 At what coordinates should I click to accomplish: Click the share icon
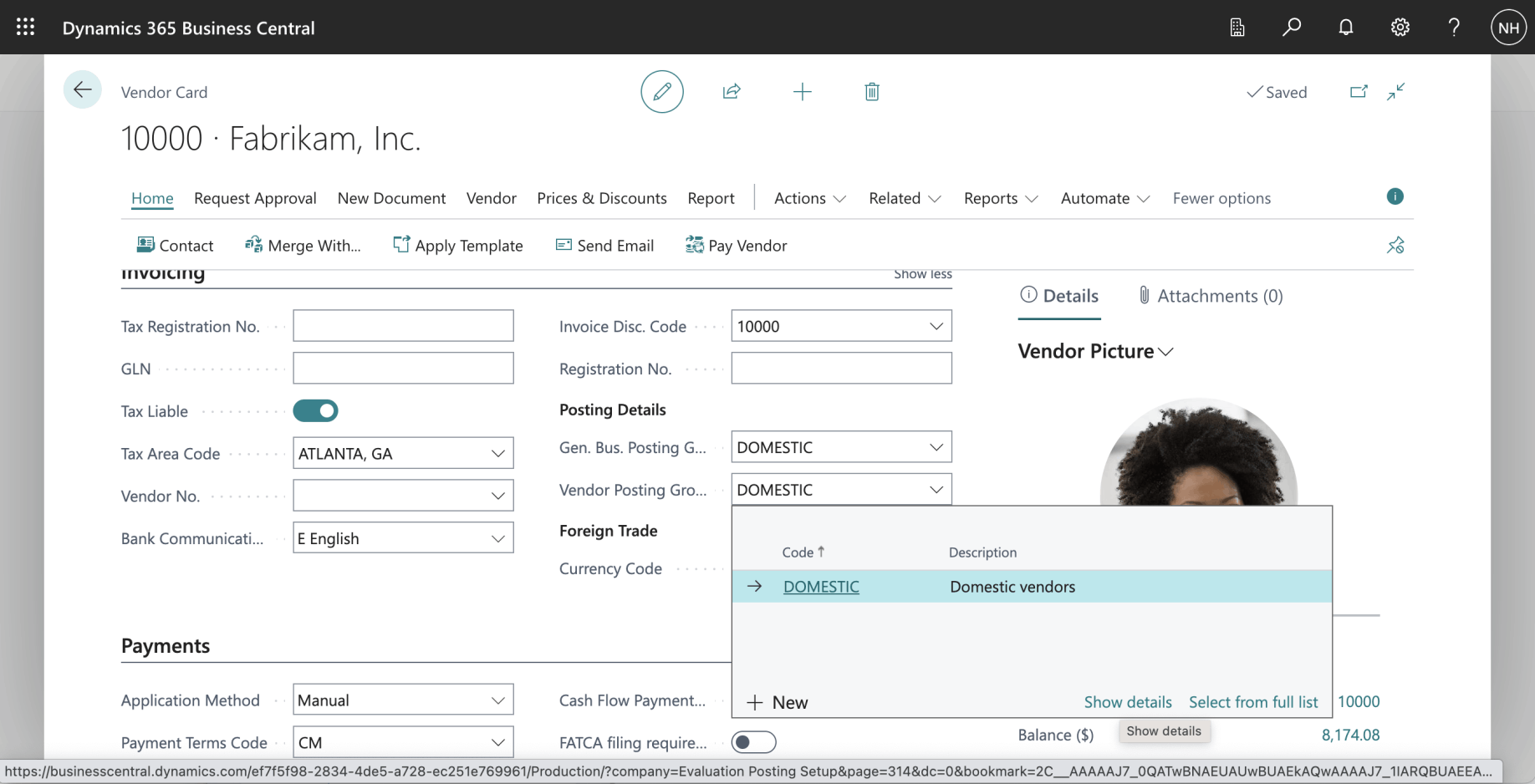[x=732, y=92]
